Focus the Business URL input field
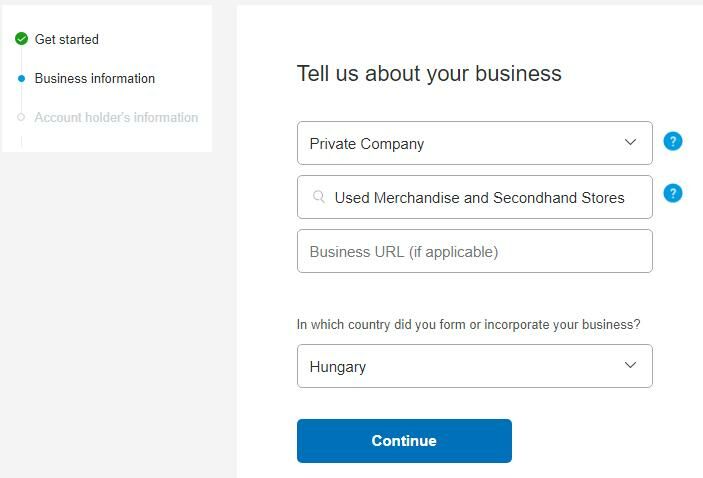This screenshot has width=703, height=478. [x=474, y=251]
